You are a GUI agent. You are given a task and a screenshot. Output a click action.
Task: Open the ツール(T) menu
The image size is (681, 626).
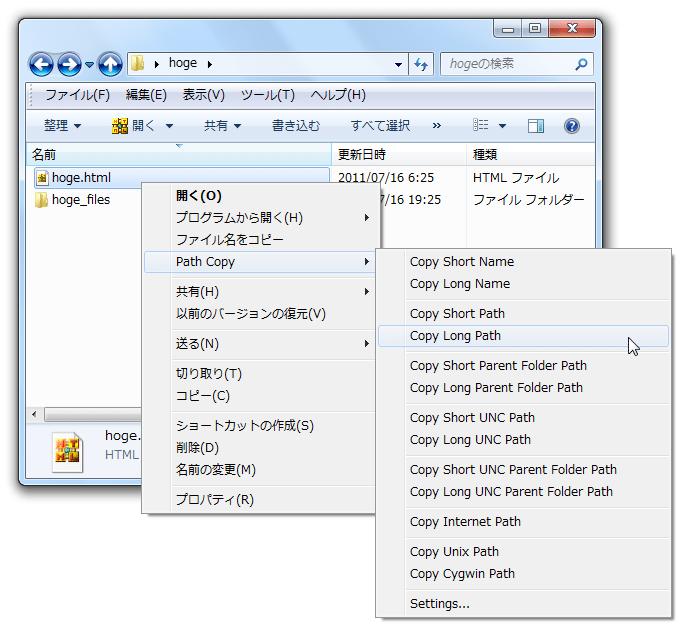pyautogui.click(x=268, y=95)
